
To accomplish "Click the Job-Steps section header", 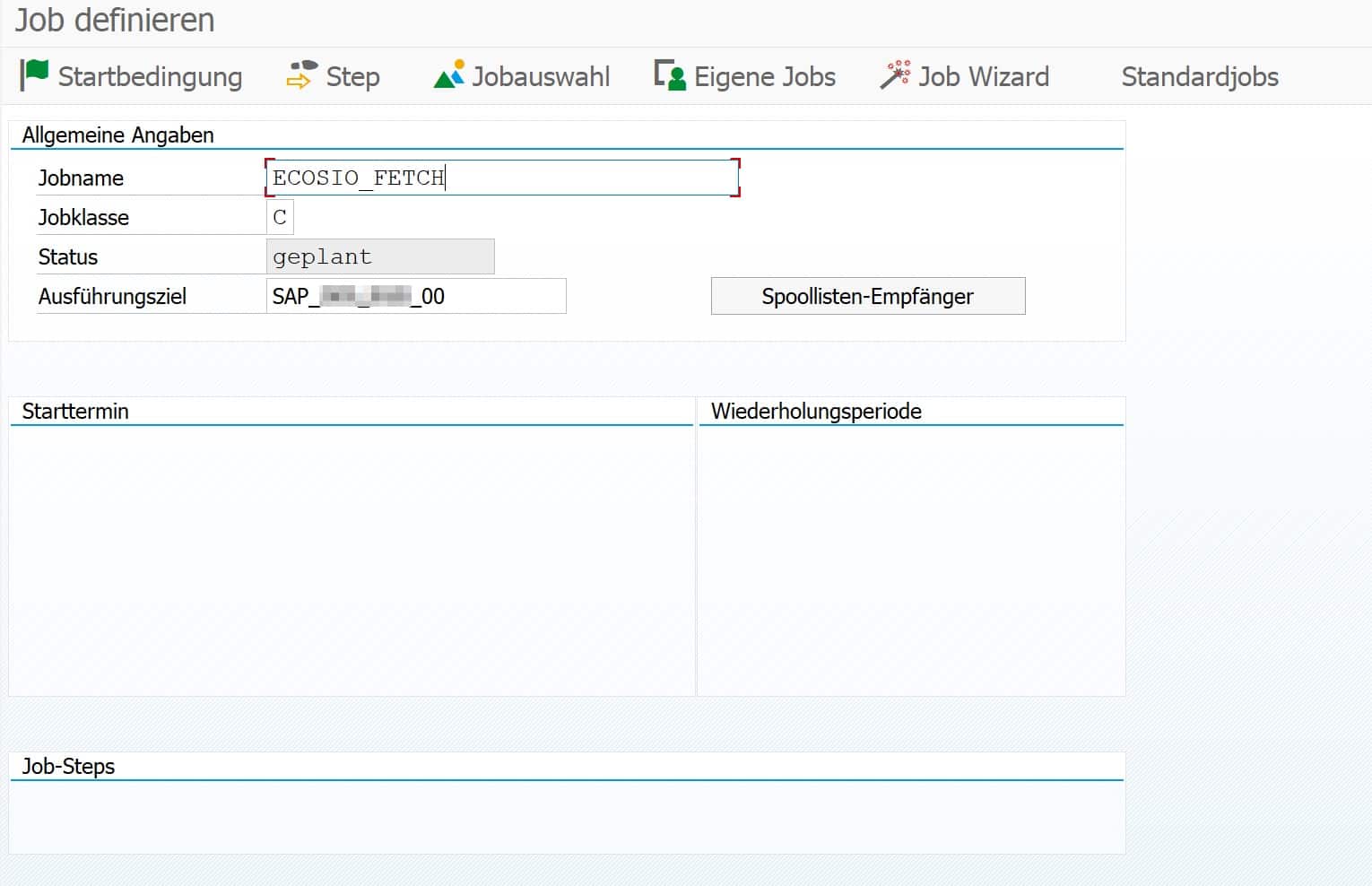I will coord(69,766).
